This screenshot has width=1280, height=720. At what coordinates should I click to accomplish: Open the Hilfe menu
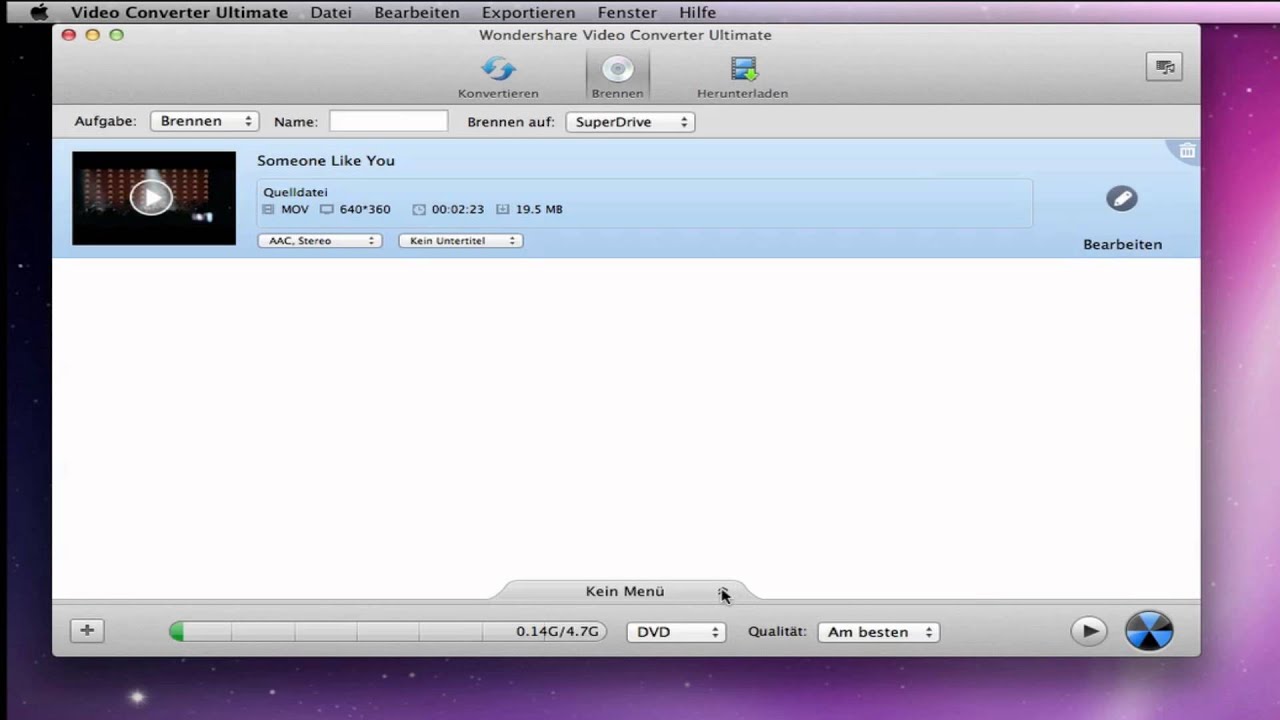[697, 13]
